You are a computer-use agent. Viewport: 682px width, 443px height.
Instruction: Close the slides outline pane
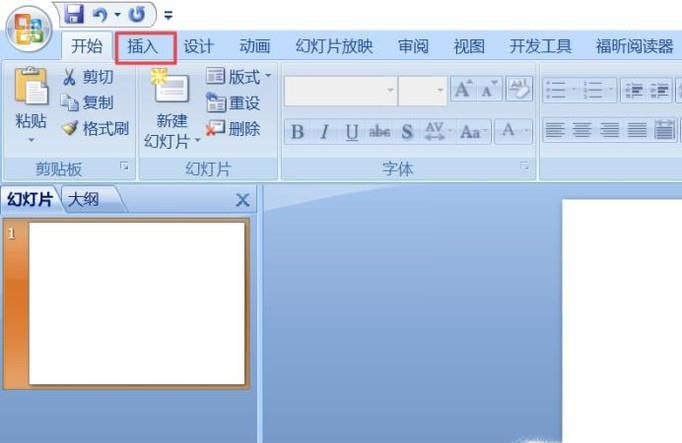coord(242,200)
